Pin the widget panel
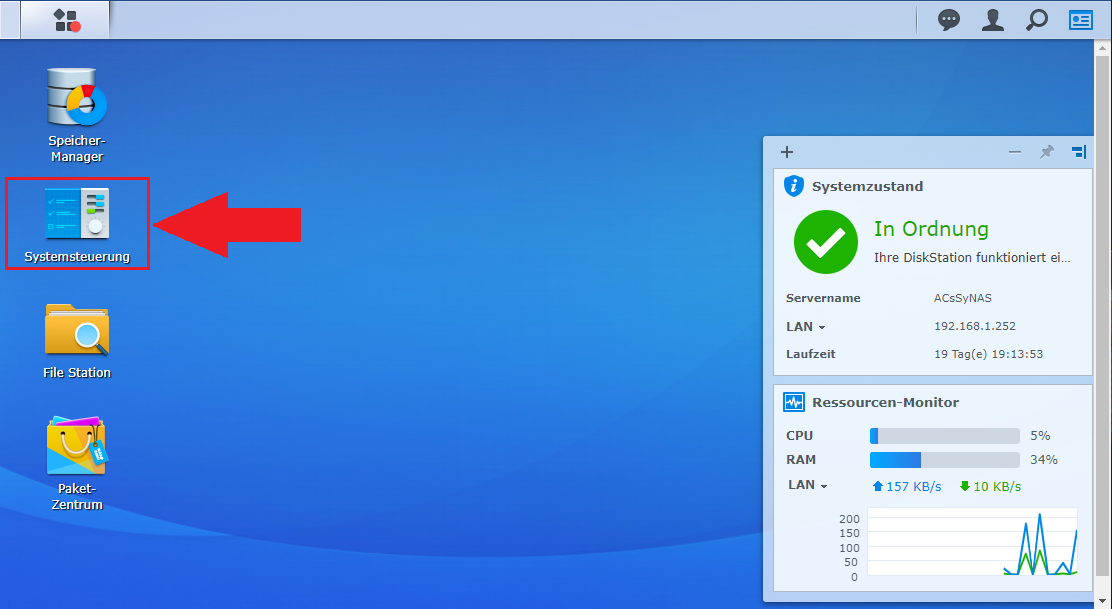Screen dimensions: 1112x609 [x=1047, y=152]
